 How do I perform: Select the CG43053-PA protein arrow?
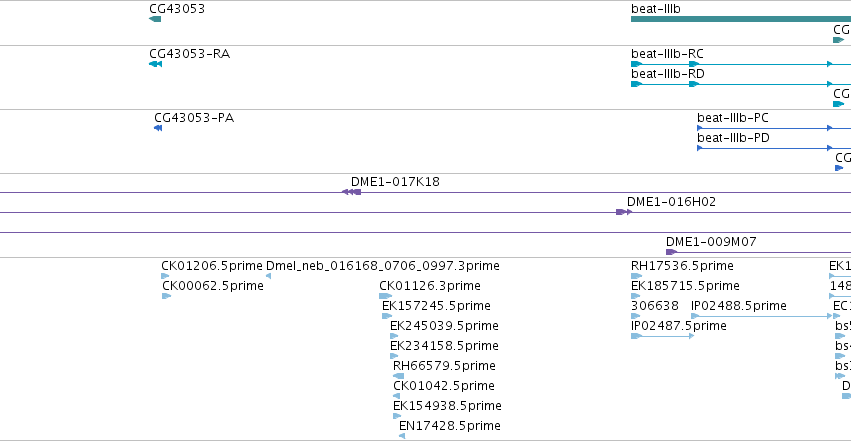(x=158, y=129)
